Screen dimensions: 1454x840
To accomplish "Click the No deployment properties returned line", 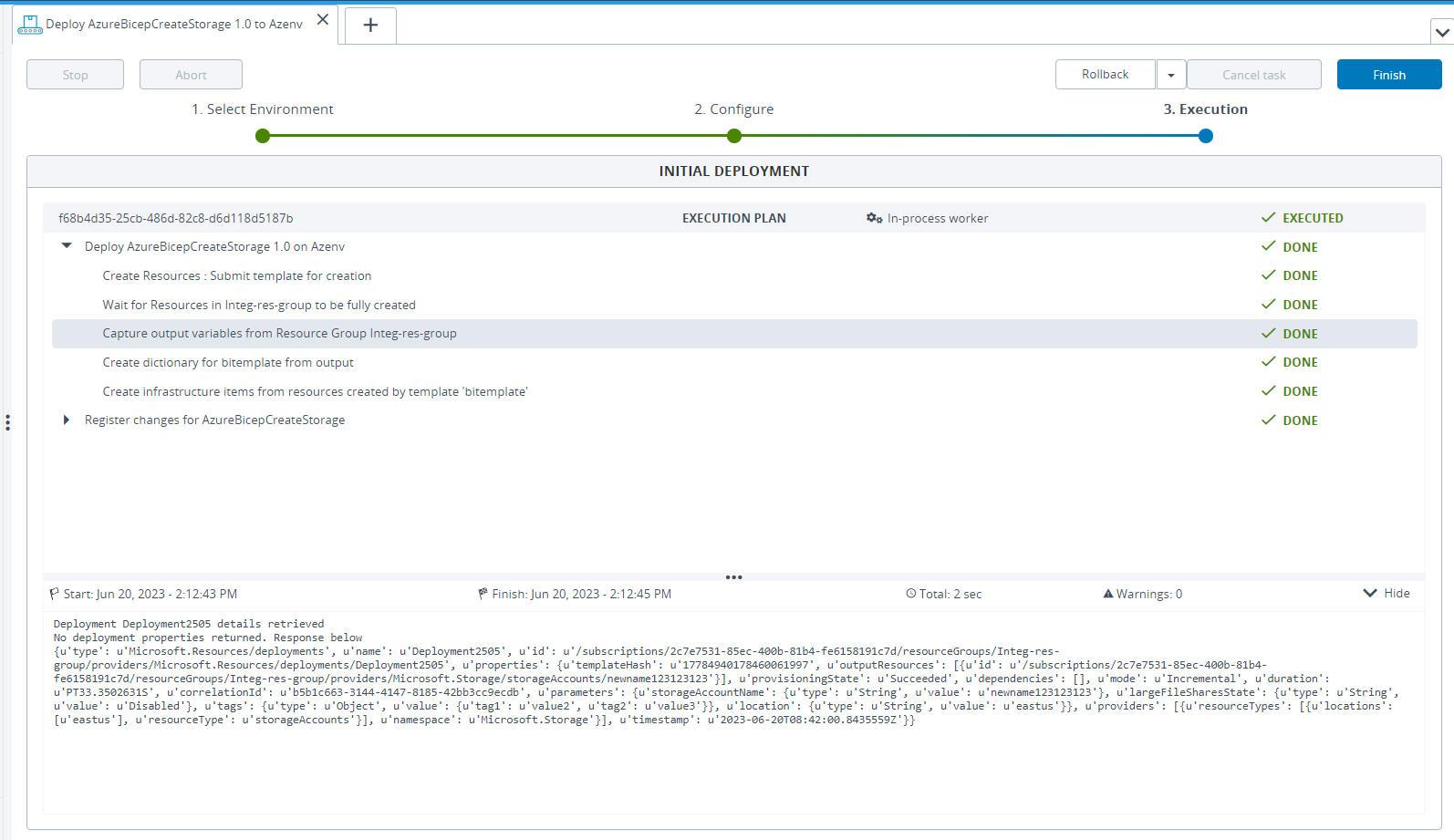I will [208, 638].
